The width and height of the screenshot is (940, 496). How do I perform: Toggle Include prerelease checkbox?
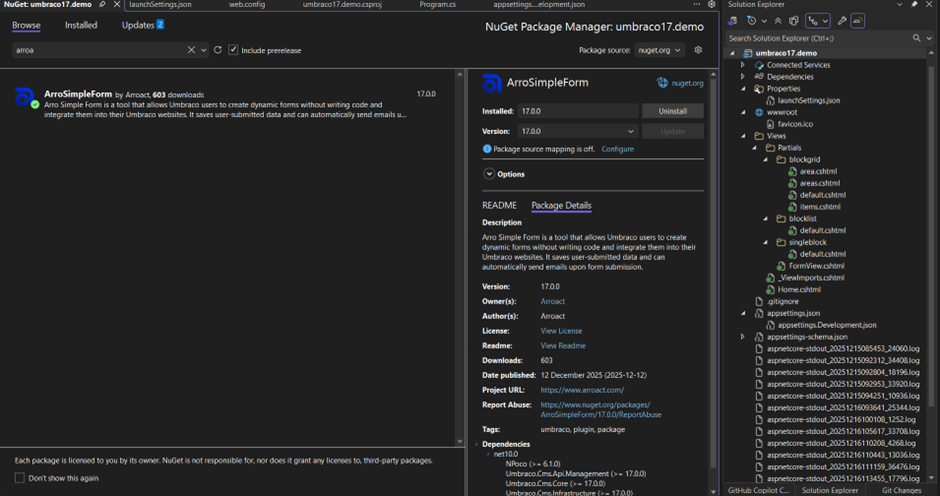click(233, 50)
